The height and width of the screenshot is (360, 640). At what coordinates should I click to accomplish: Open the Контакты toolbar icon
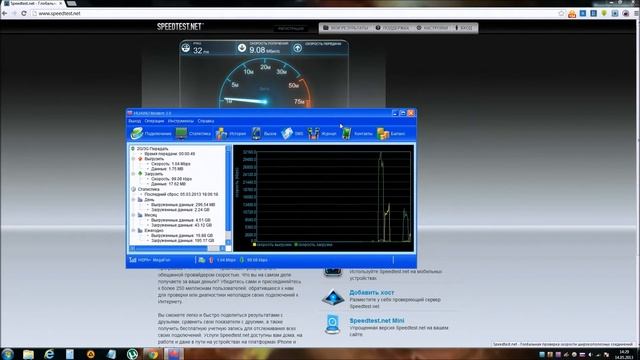click(346, 133)
